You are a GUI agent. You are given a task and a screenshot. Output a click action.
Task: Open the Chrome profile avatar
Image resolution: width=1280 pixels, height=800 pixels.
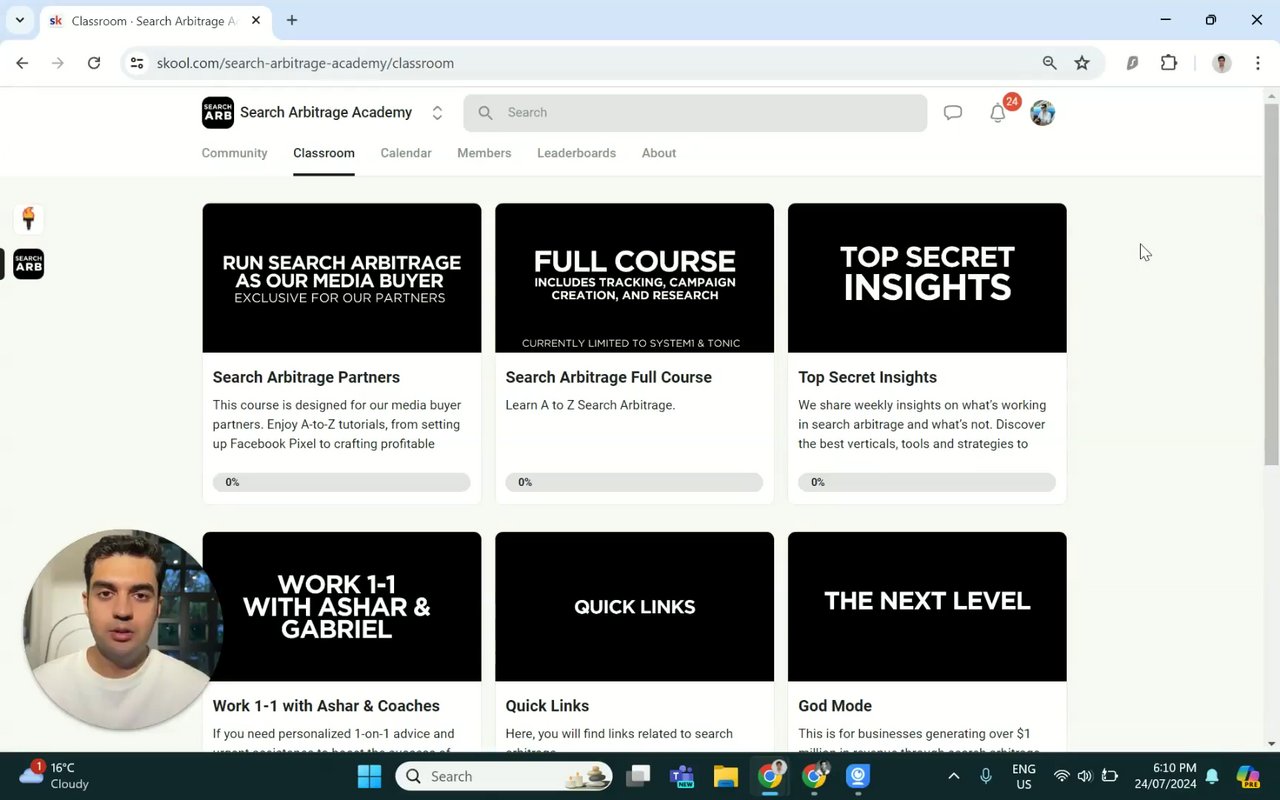click(1221, 63)
